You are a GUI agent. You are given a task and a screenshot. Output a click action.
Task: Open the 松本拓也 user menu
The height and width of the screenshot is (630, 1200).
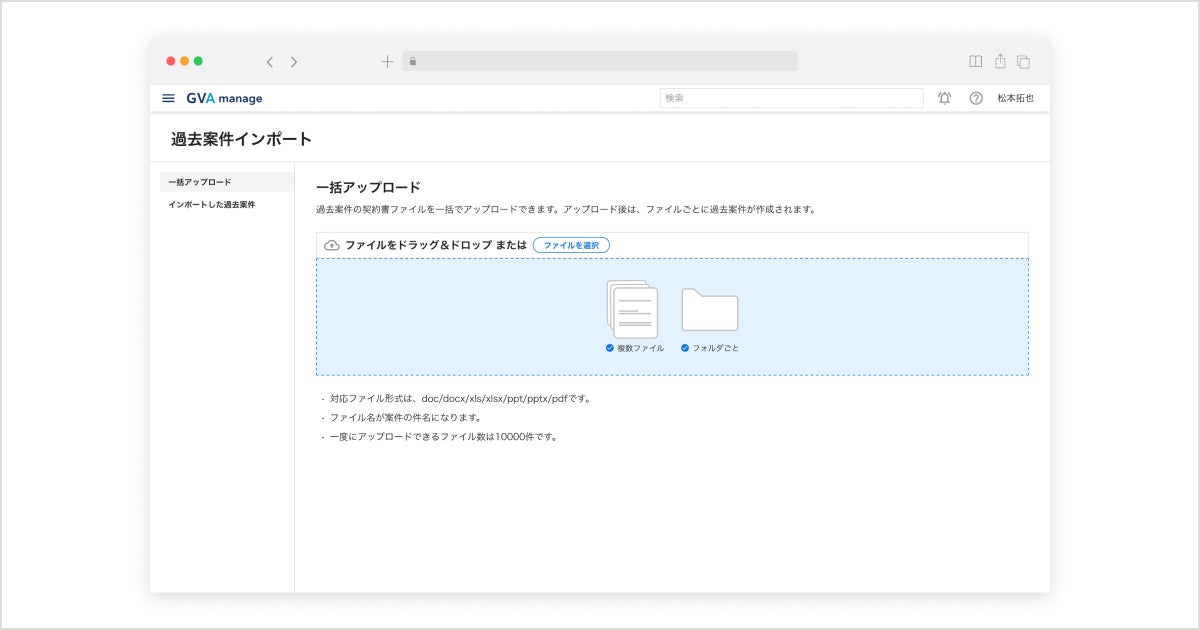pos(1015,98)
